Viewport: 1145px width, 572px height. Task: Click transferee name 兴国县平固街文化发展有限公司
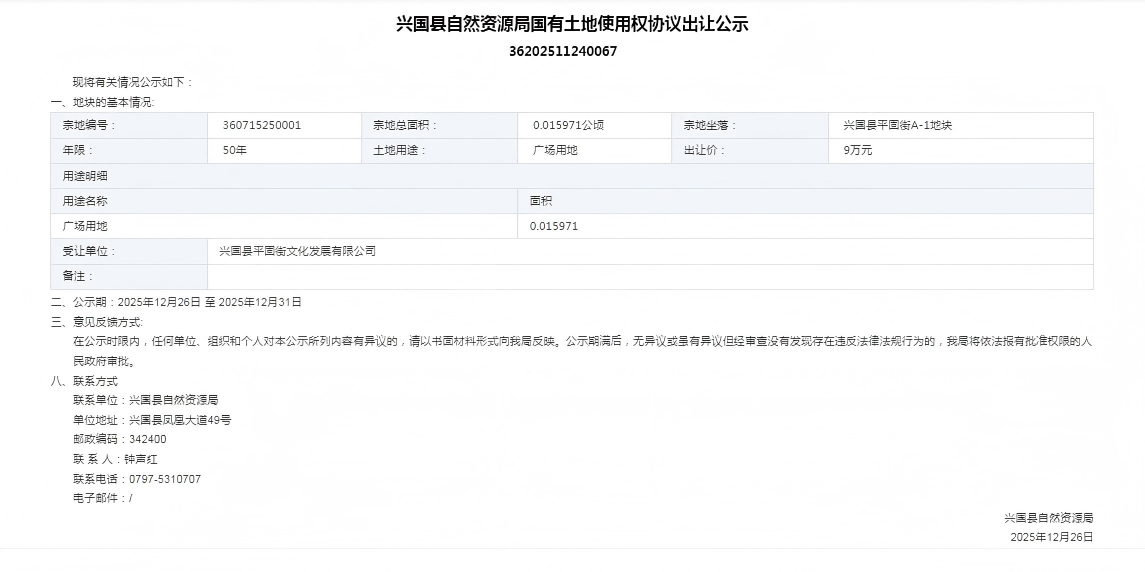point(297,251)
